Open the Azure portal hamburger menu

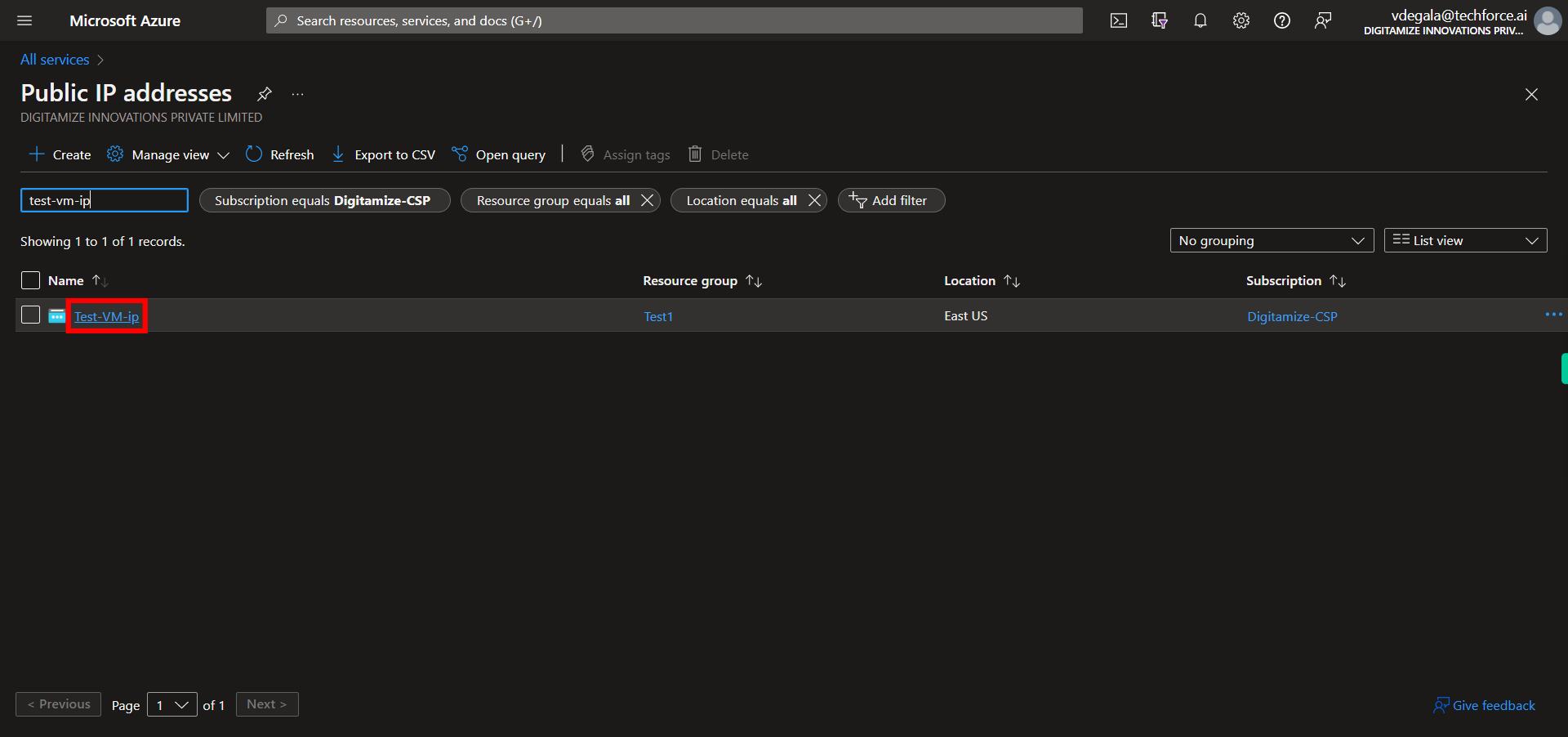point(24,20)
